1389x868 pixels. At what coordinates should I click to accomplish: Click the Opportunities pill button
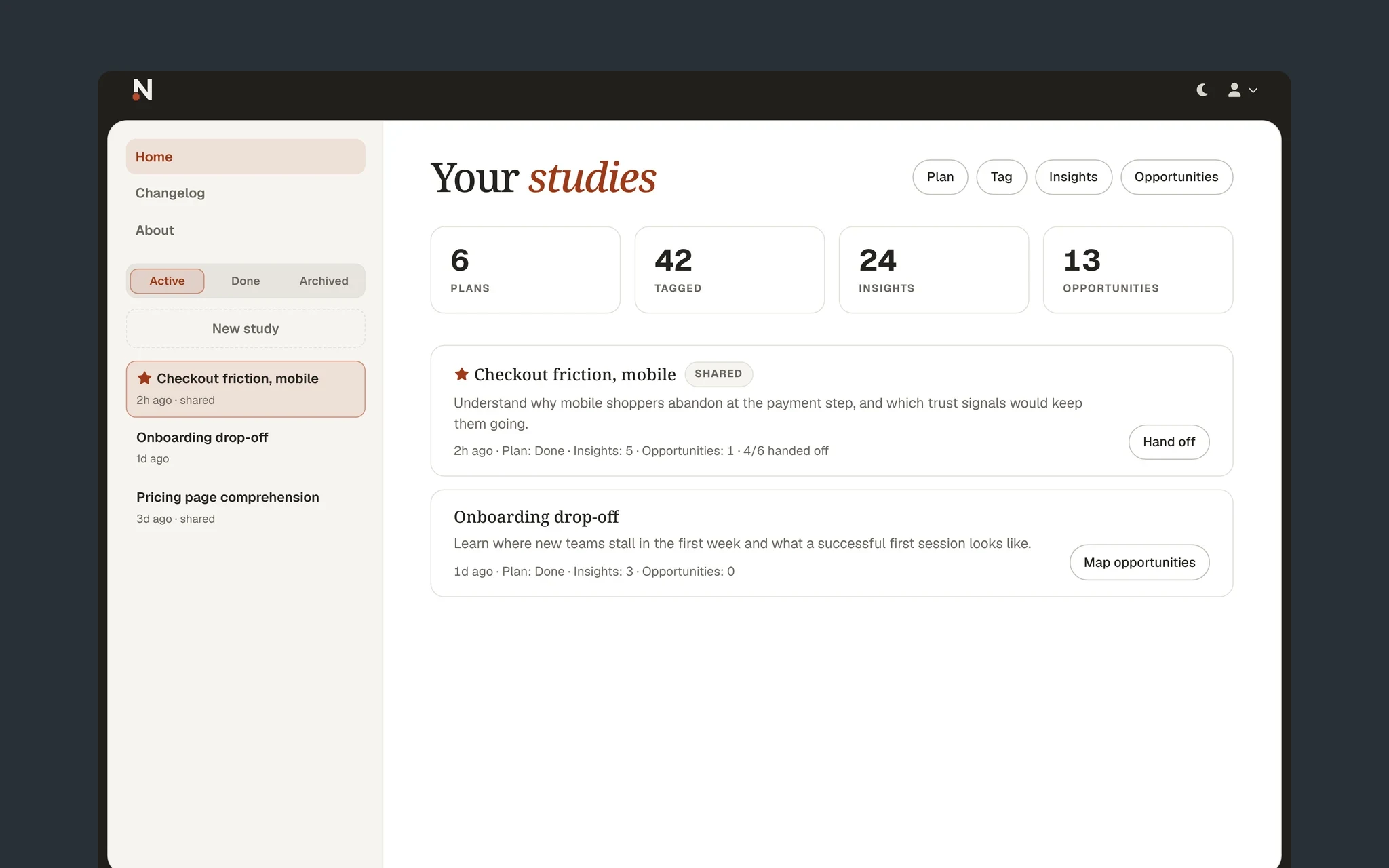pyautogui.click(x=1176, y=177)
